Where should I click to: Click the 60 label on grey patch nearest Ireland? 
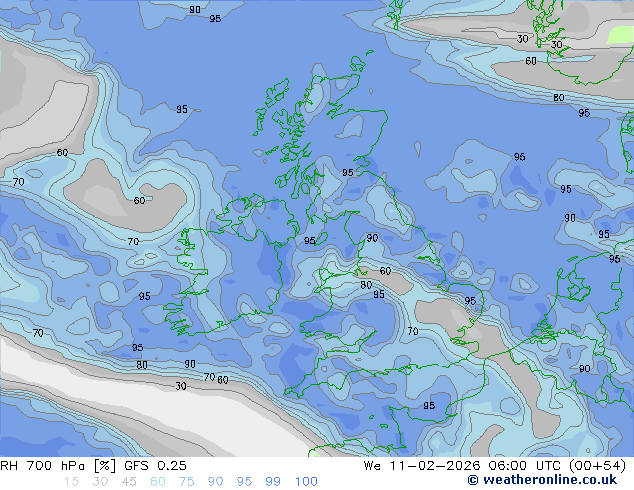click(139, 201)
